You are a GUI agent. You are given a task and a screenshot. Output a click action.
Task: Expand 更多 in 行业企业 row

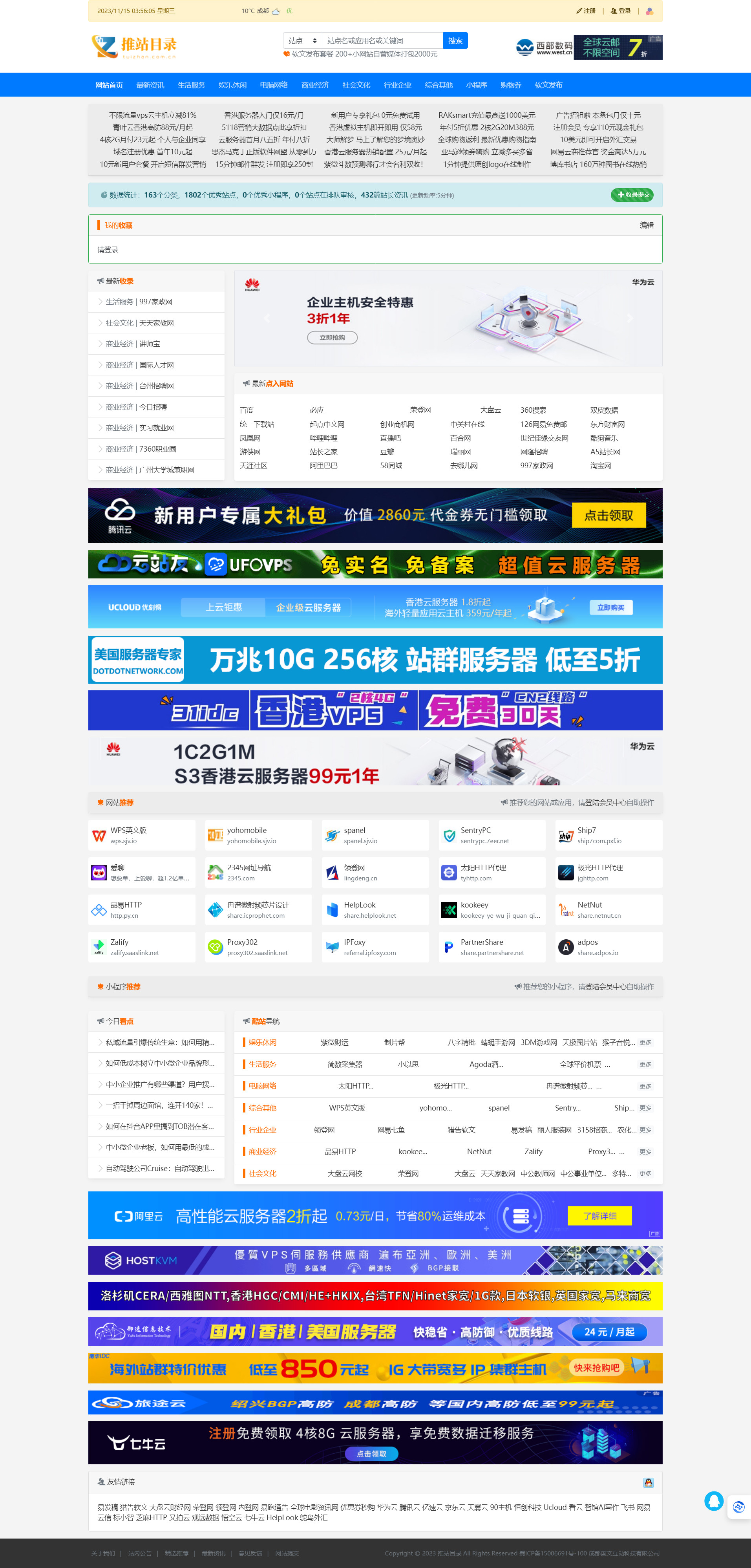[645, 1130]
